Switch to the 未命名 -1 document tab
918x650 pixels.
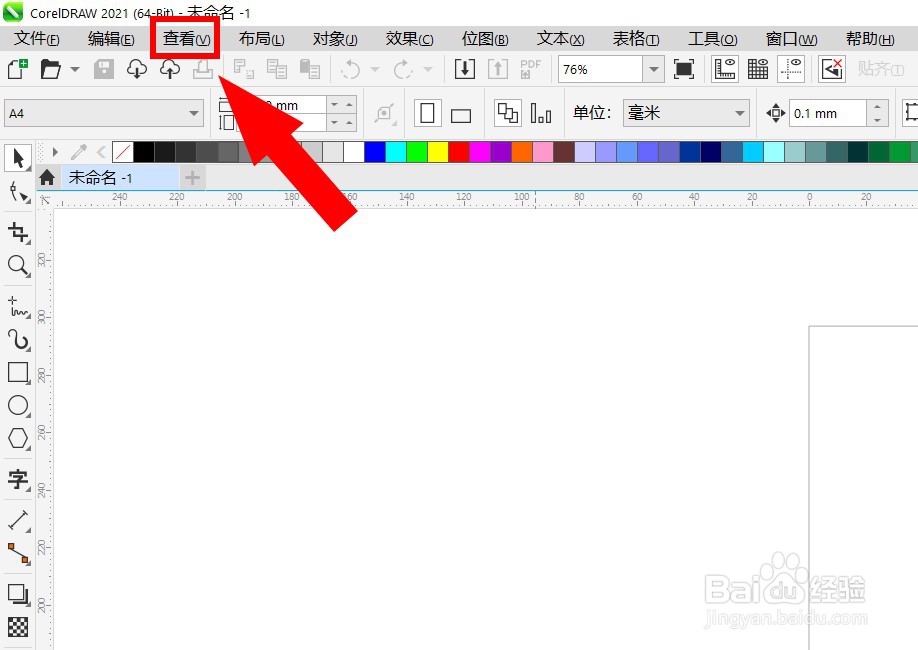point(119,177)
